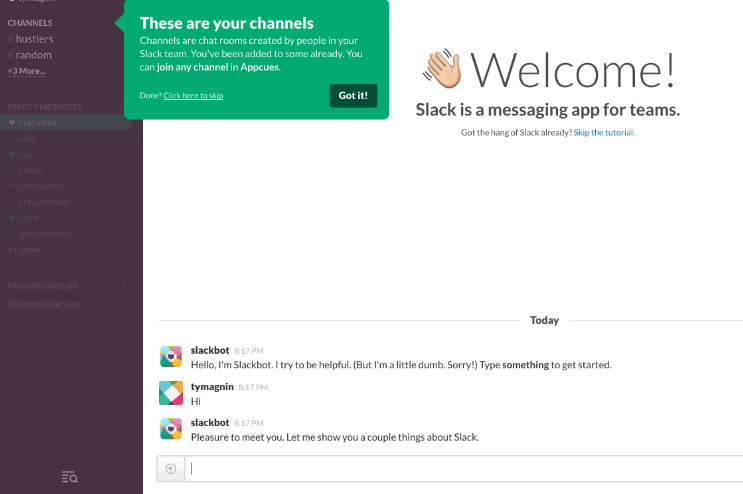Open direct message with jax
This screenshot has width=743, height=494.
pos(25,154)
